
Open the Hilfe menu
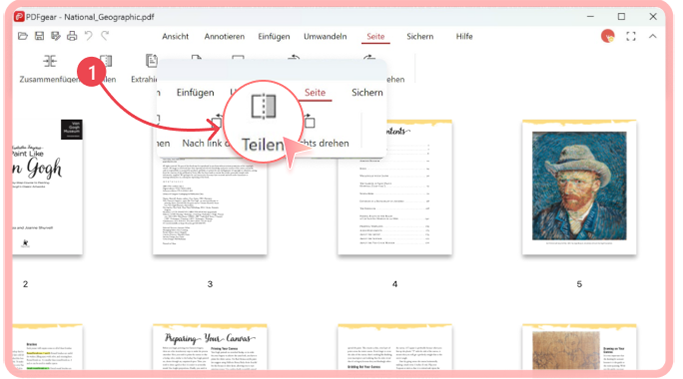point(464,37)
